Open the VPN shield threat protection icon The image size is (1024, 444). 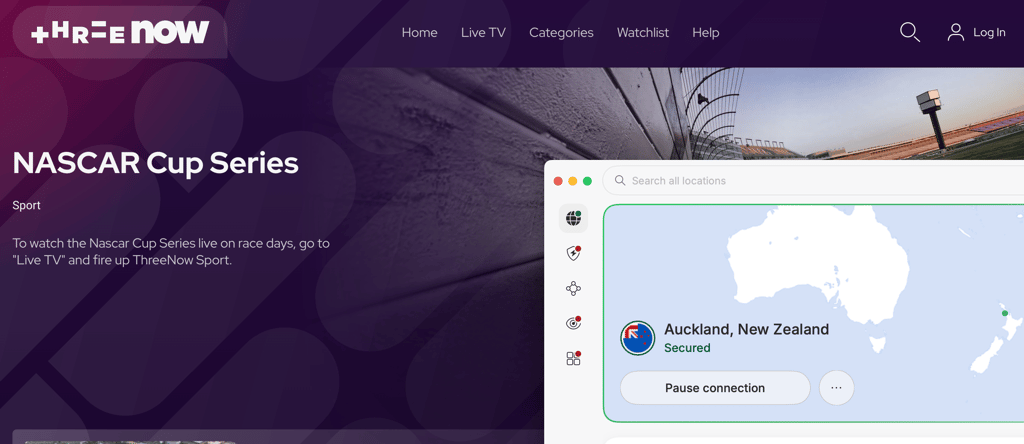point(573,253)
